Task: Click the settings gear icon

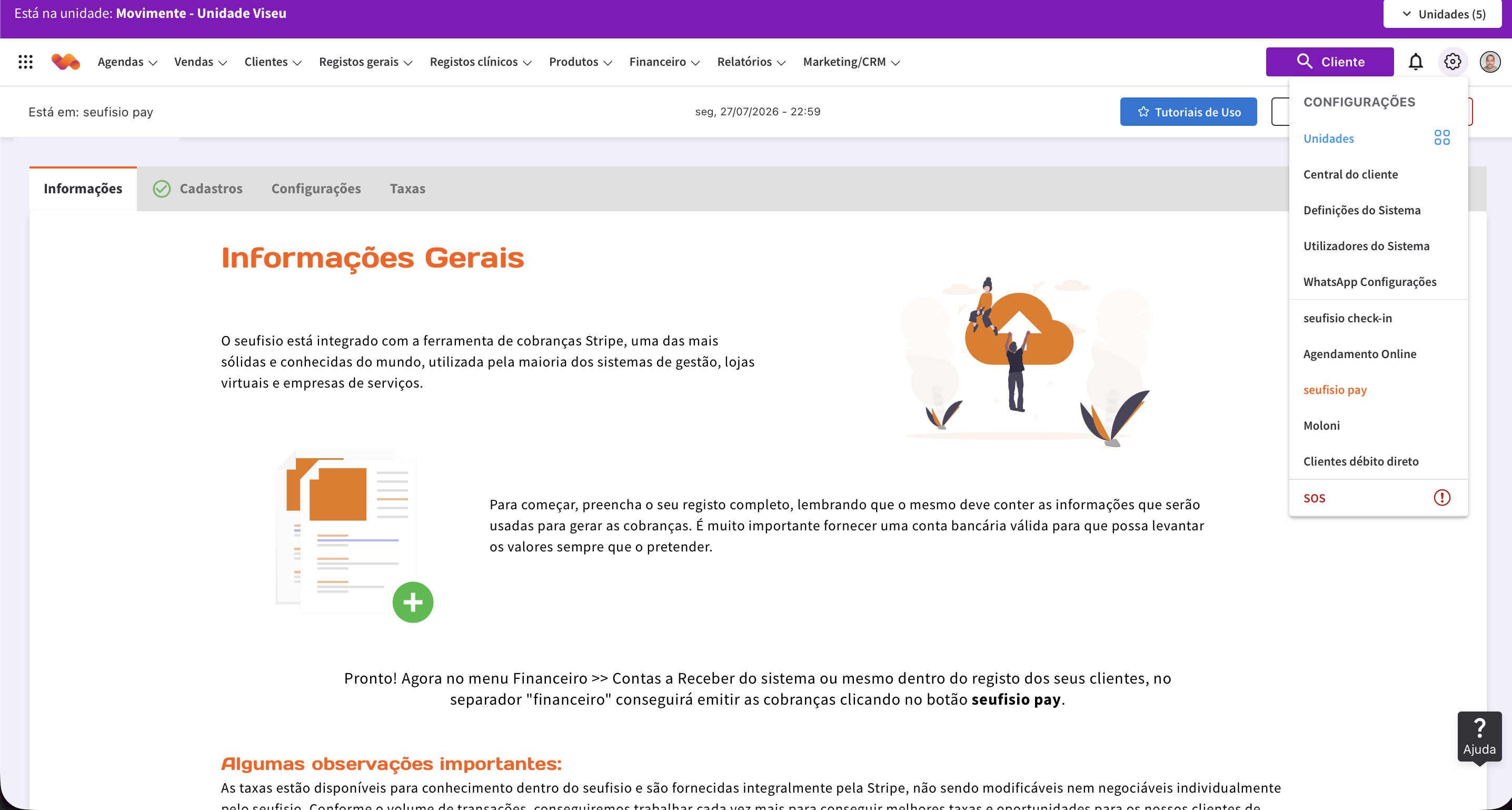Action: (1452, 62)
